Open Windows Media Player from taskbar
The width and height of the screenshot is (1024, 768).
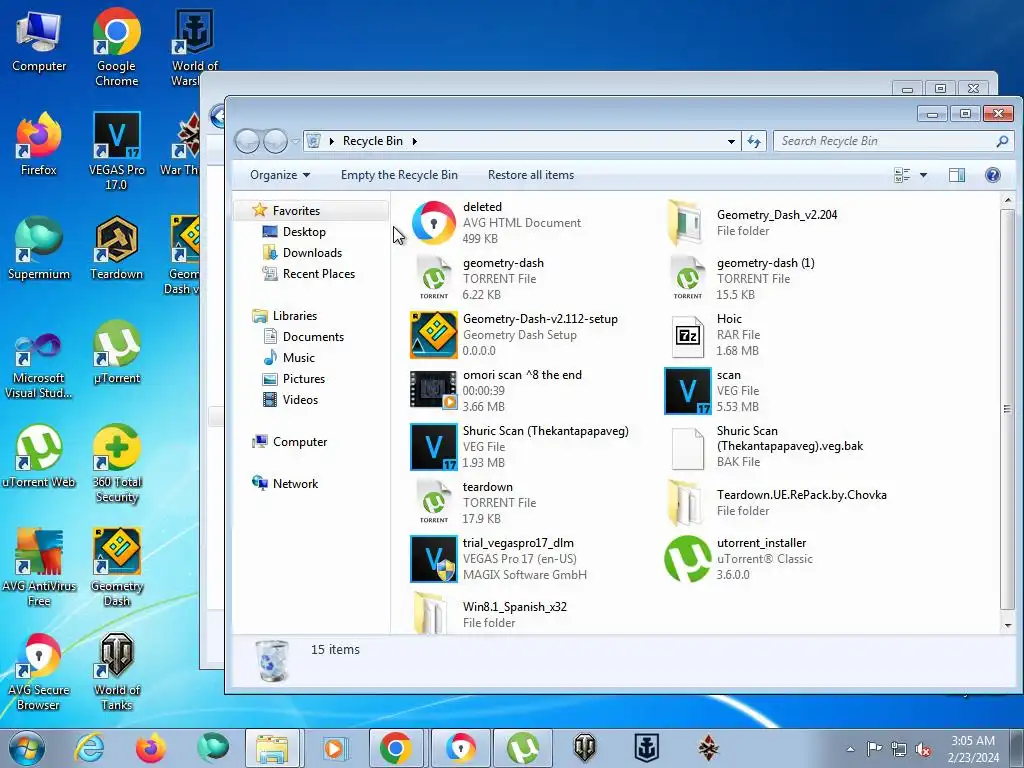[x=334, y=748]
